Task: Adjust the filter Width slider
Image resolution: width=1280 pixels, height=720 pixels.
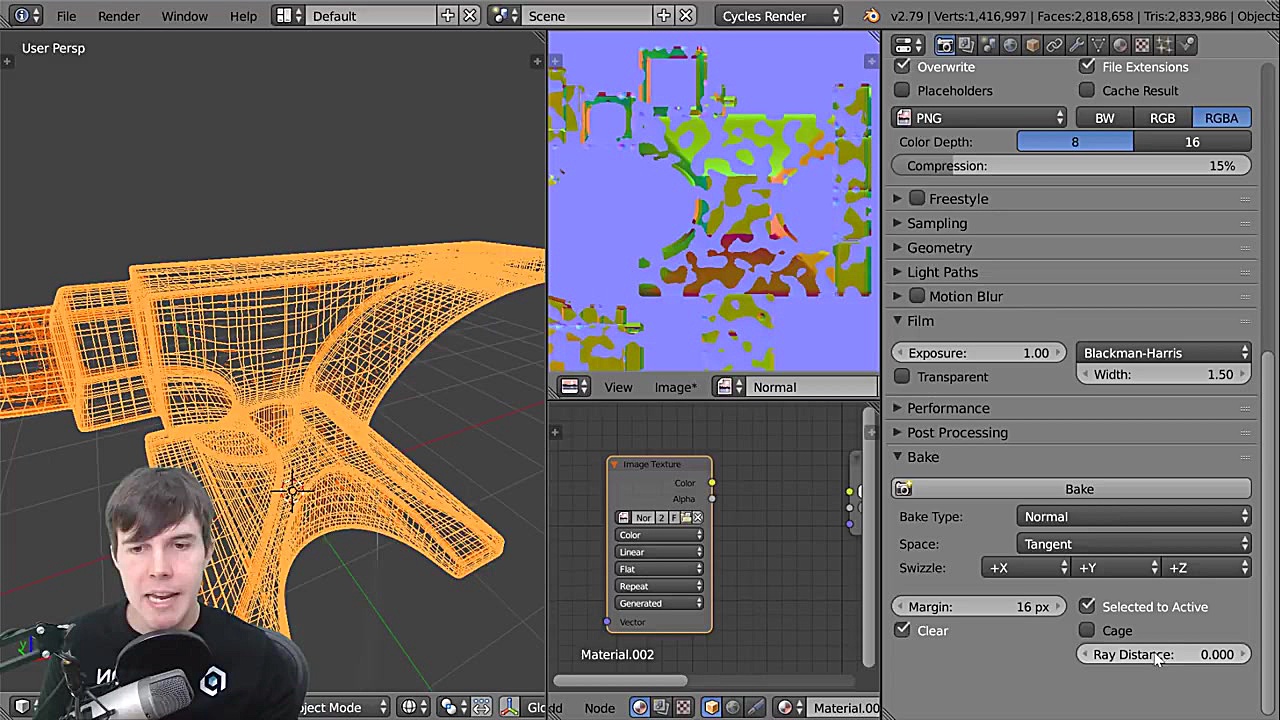Action: pos(1164,375)
